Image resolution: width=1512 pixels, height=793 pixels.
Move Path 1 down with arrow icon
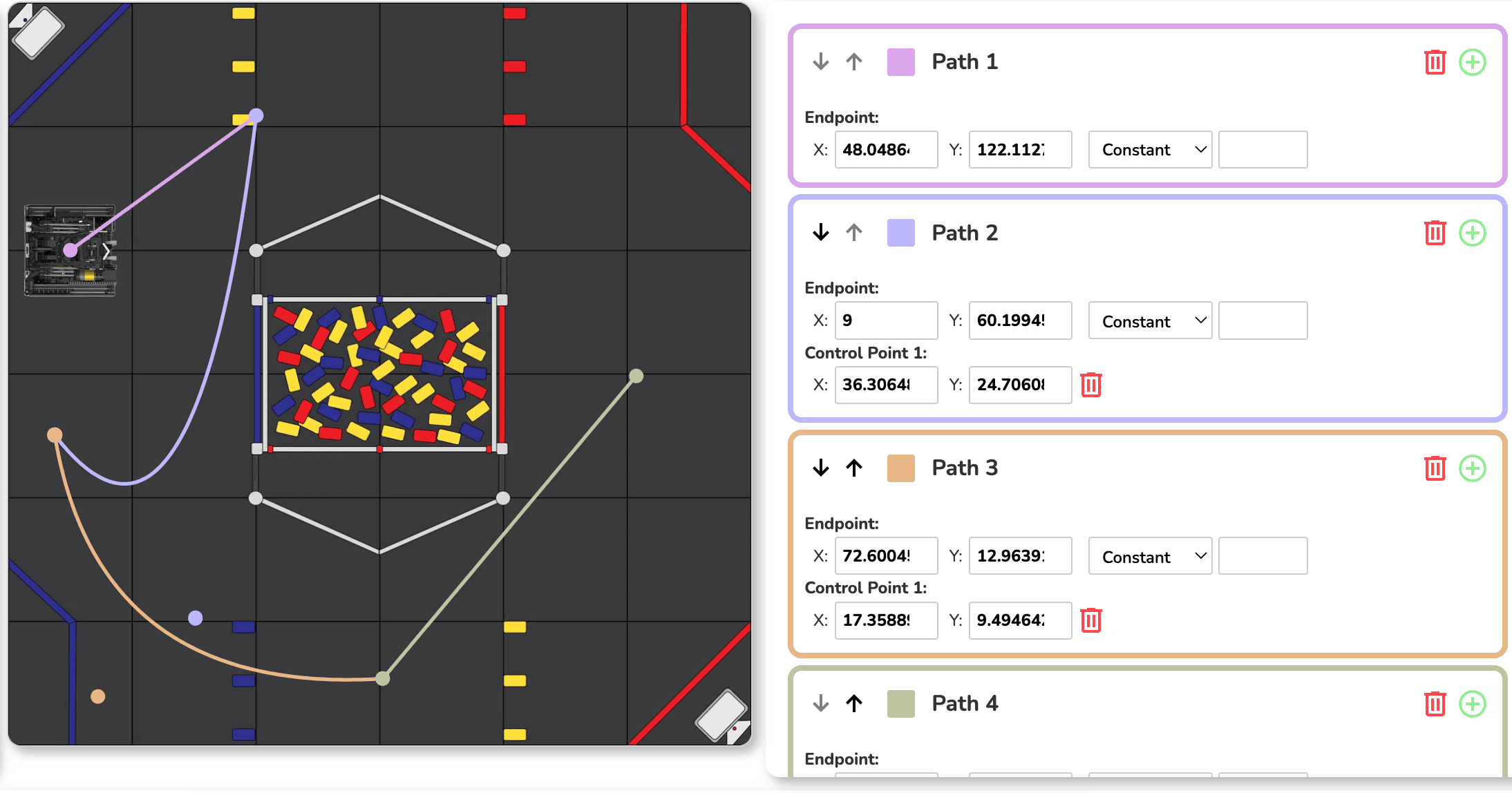[820, 62]
